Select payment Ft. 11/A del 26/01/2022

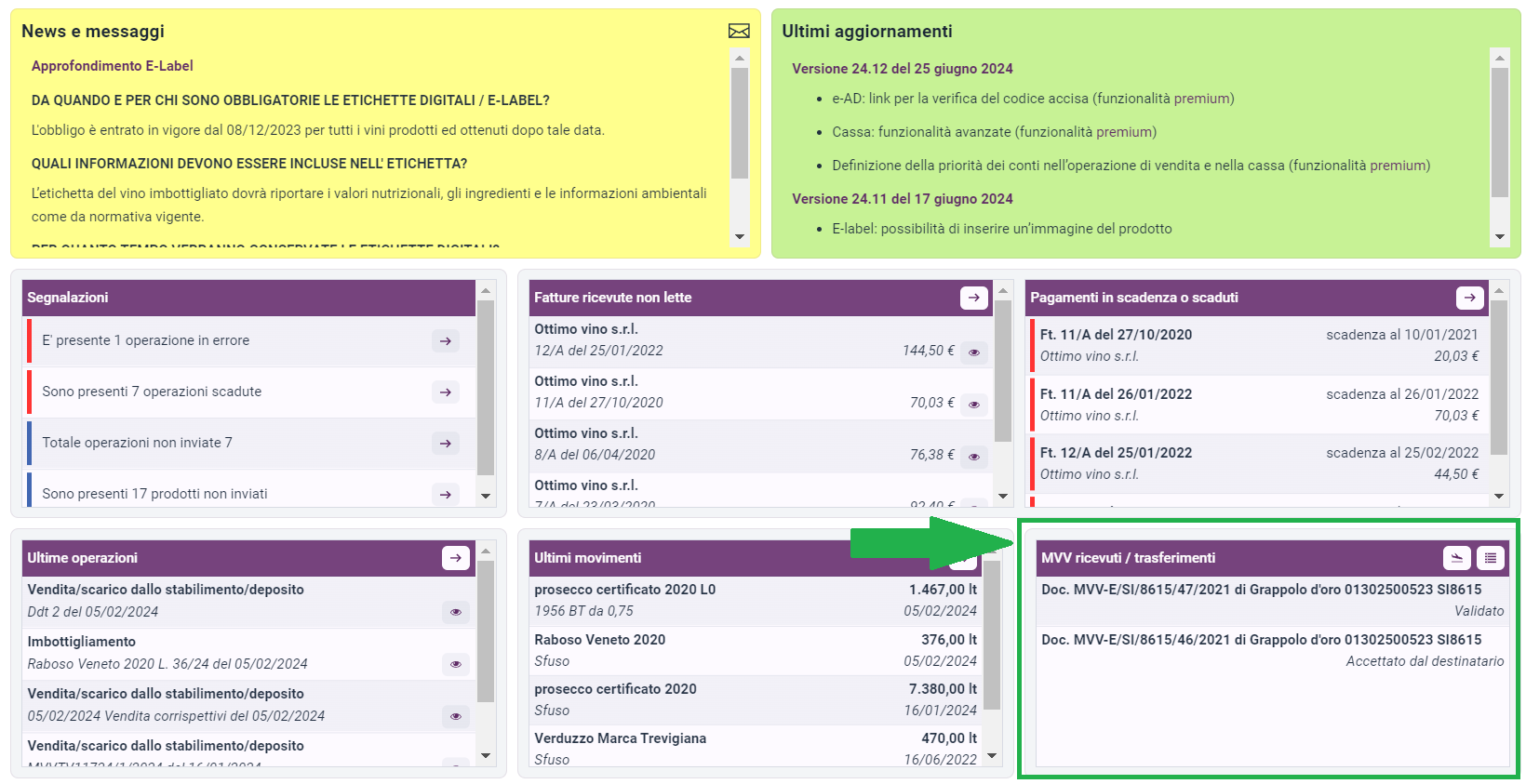pos(1258,405)
